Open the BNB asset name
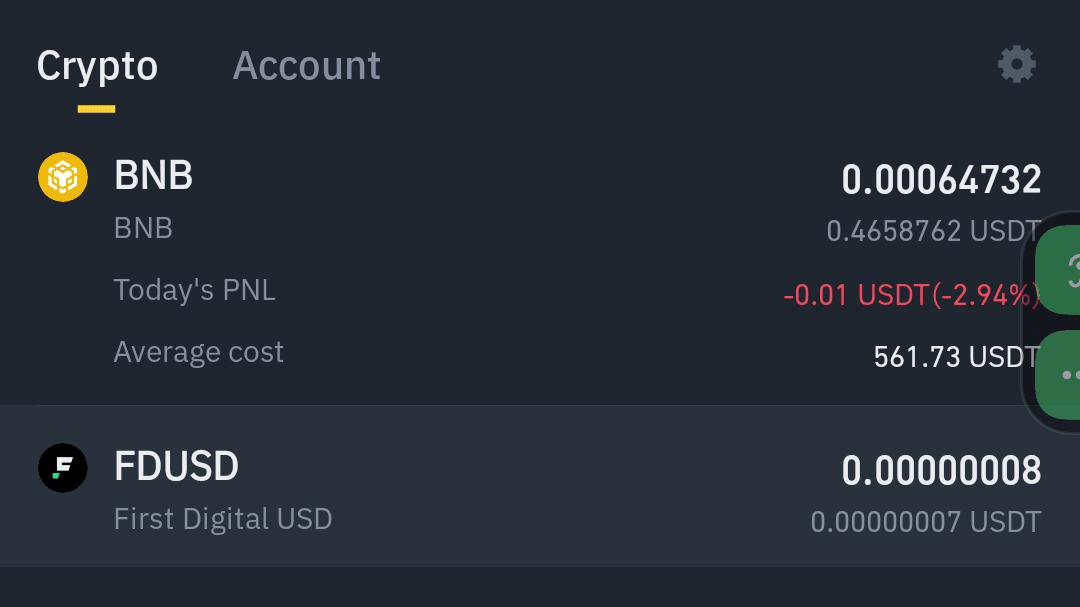Screen dimensions: 1080x607 click(x=153, y=176)
